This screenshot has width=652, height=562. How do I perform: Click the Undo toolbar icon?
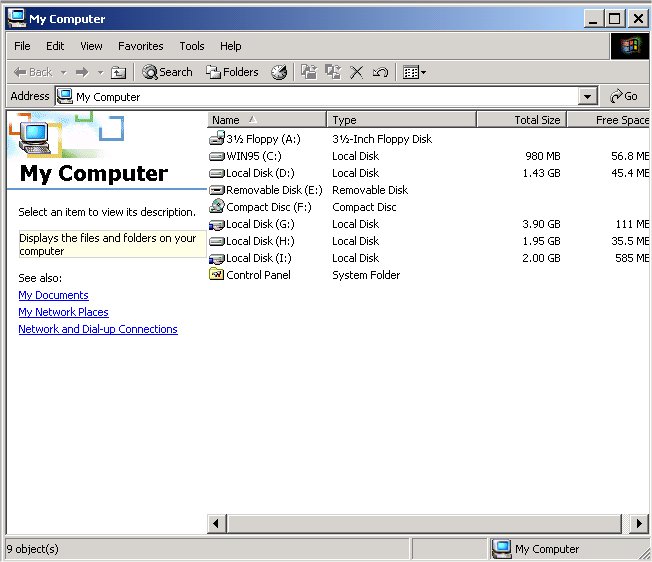[380, 72]
